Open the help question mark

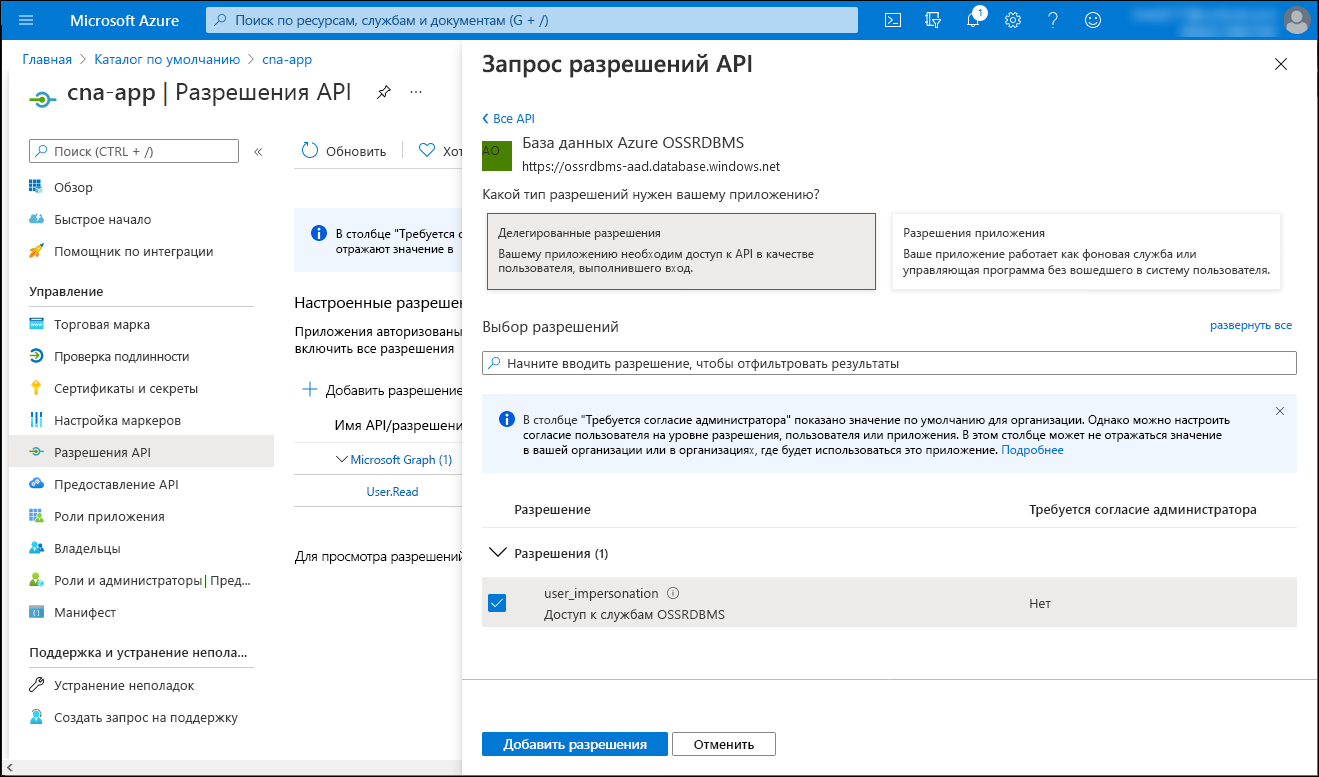click(1053, 20)
